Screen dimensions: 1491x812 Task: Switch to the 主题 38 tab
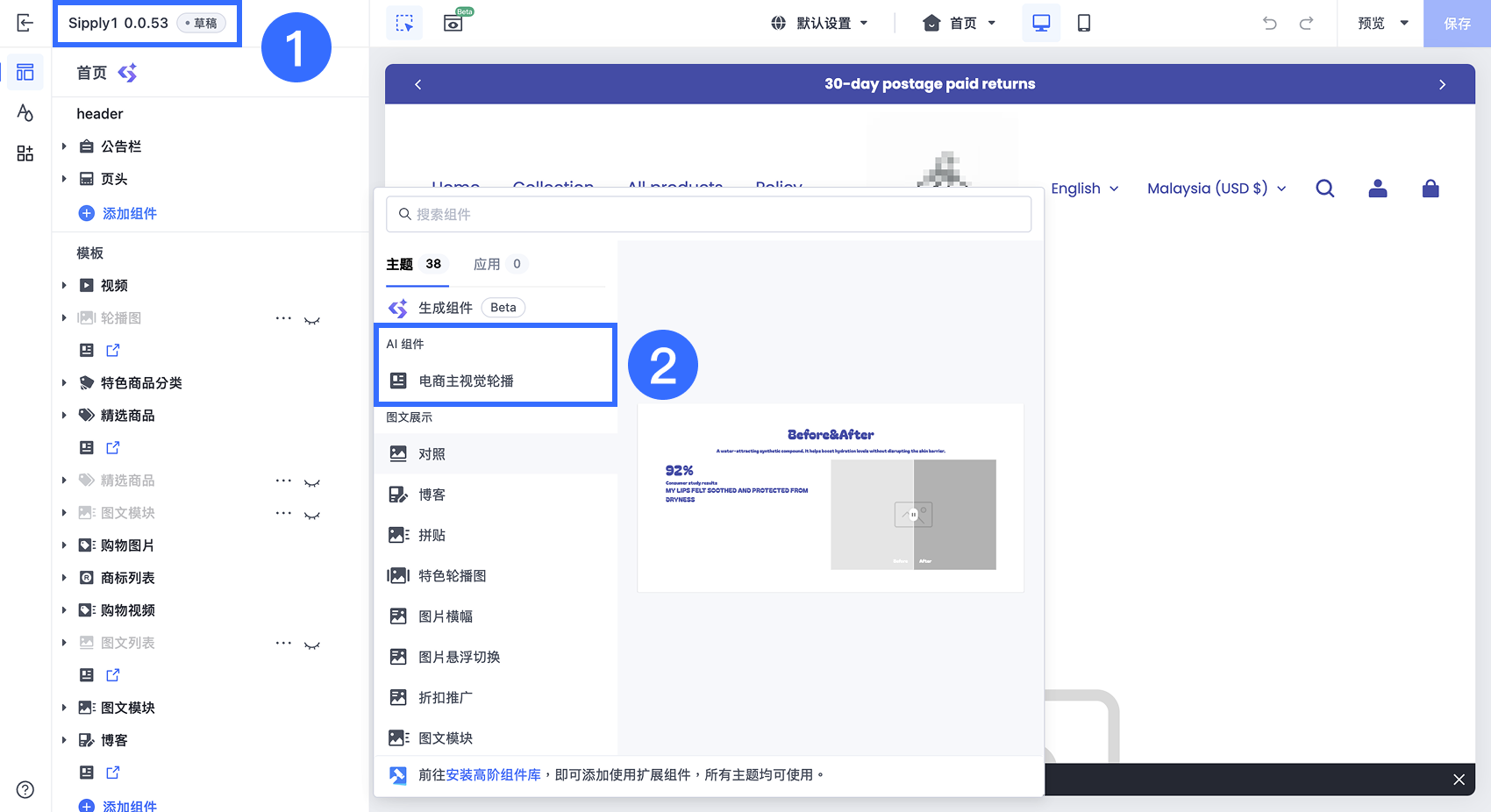click(x=417, y=264)
